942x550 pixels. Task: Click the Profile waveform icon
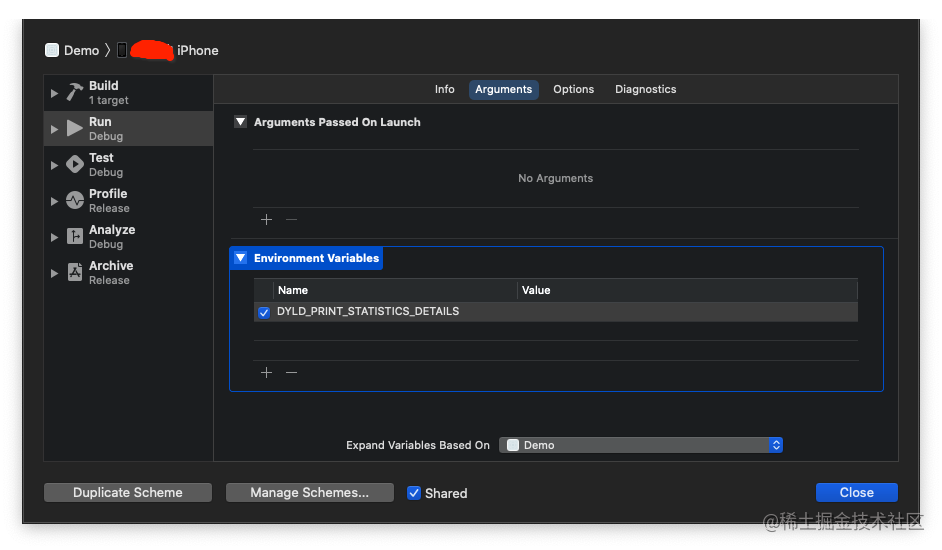click(74, 200)
